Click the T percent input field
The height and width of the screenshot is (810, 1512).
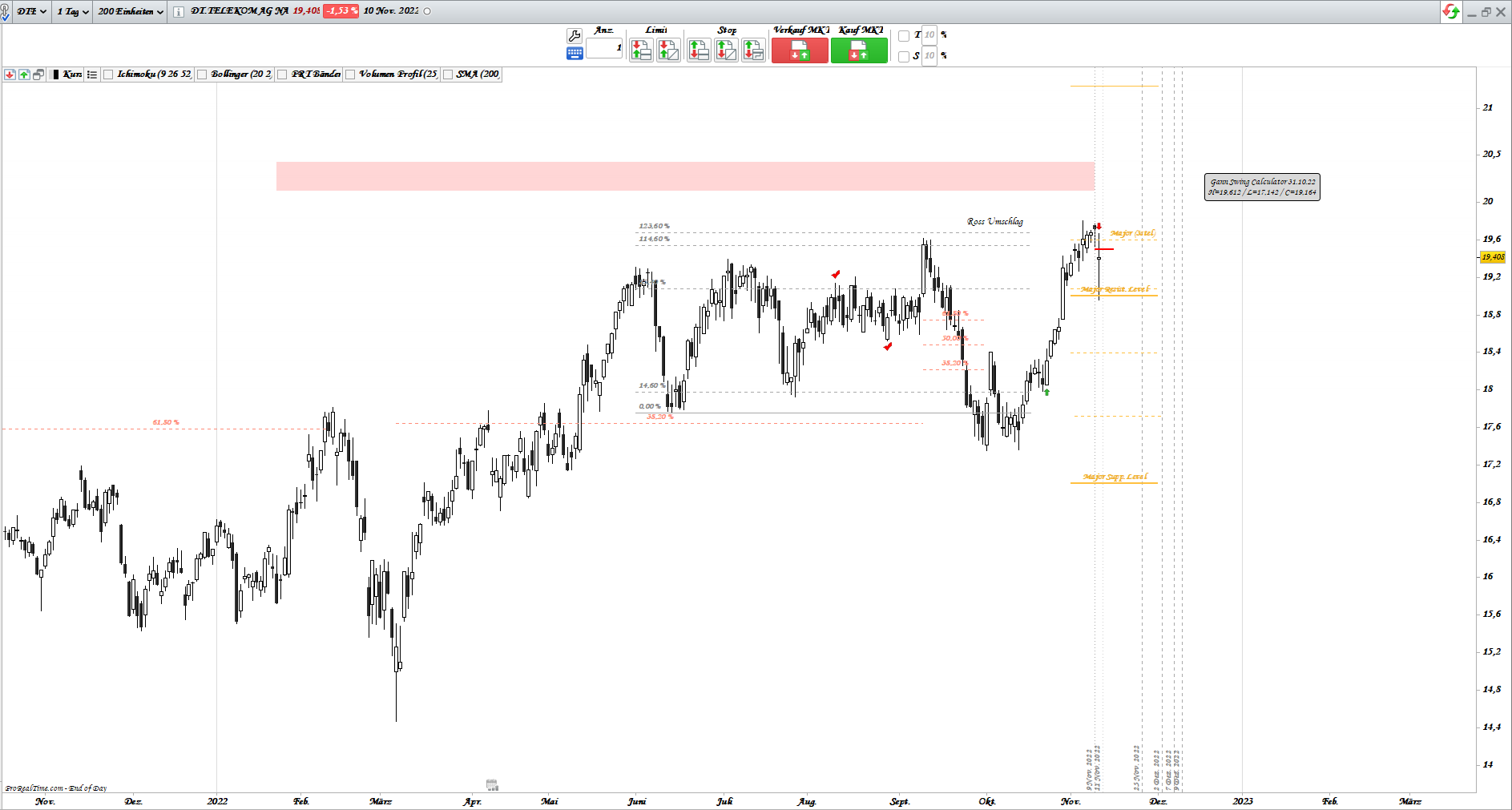(929, 34)
